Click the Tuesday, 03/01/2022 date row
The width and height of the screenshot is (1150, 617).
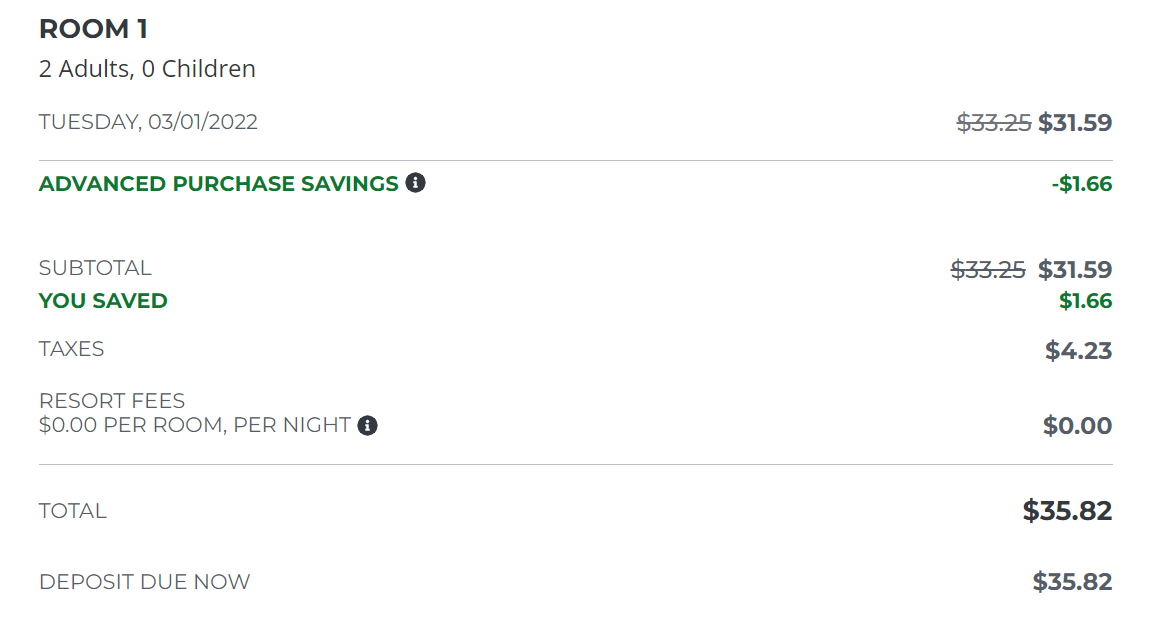[x=147, y=121]
